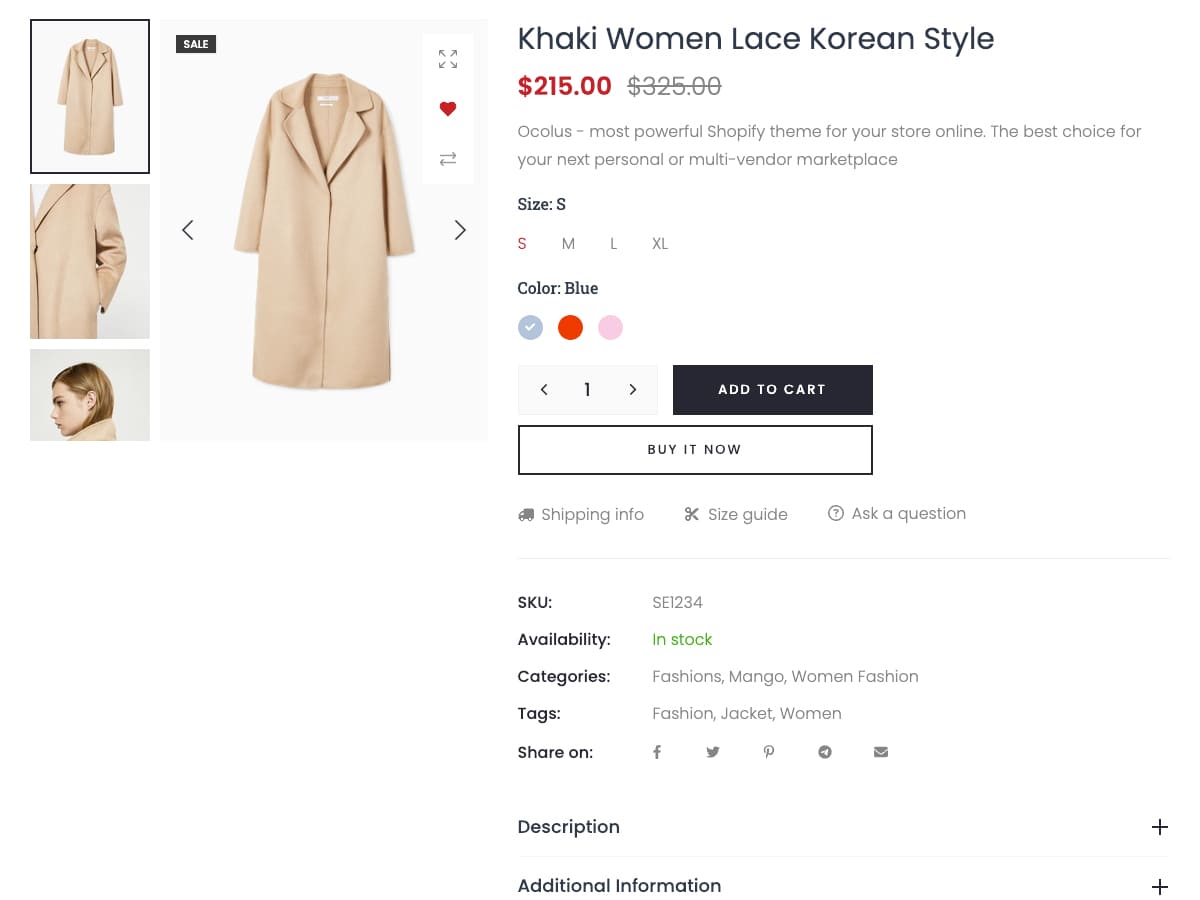Click the compare arrows icon
The height and width of the screenshot is (900, 1200).
pos(448,159)
